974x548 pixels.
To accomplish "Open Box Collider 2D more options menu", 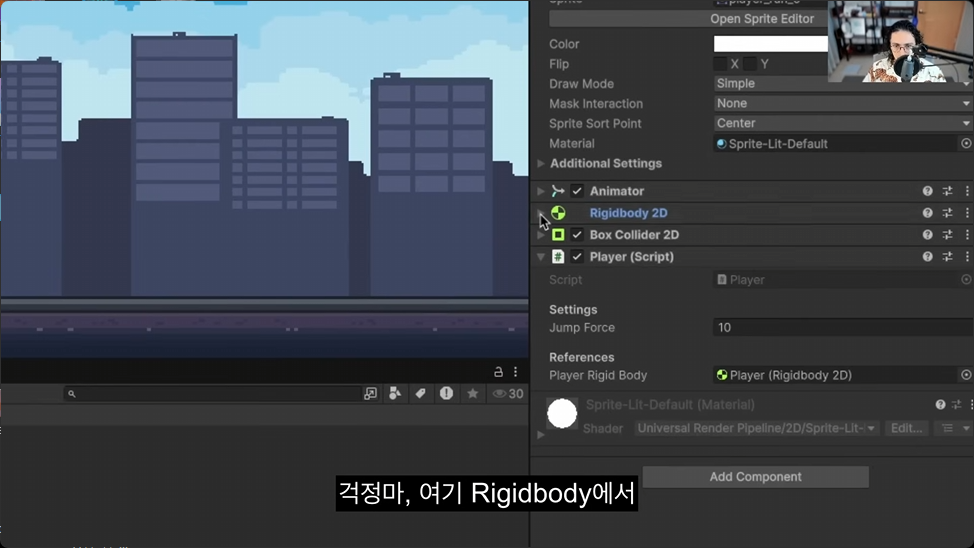I will 967,235.
